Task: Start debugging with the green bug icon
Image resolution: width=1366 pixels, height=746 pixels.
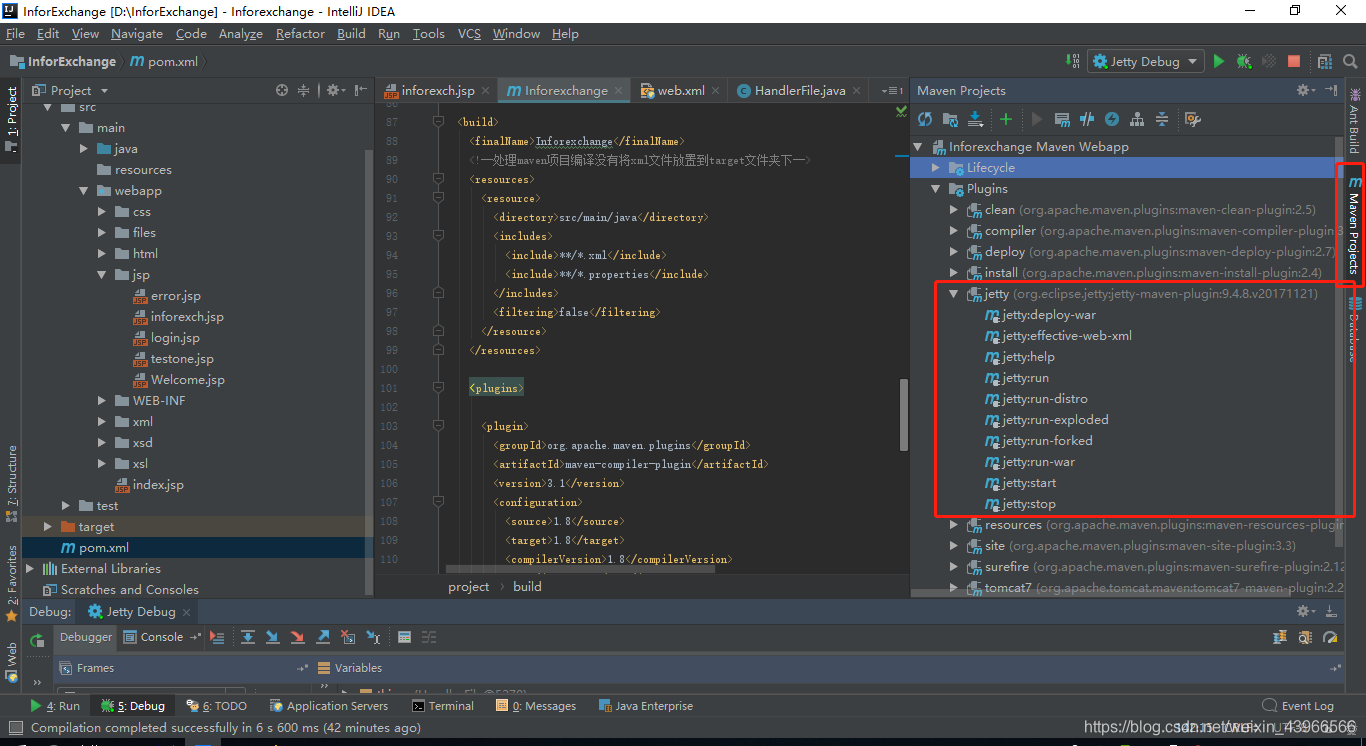Action: (x=1244, y=61)
